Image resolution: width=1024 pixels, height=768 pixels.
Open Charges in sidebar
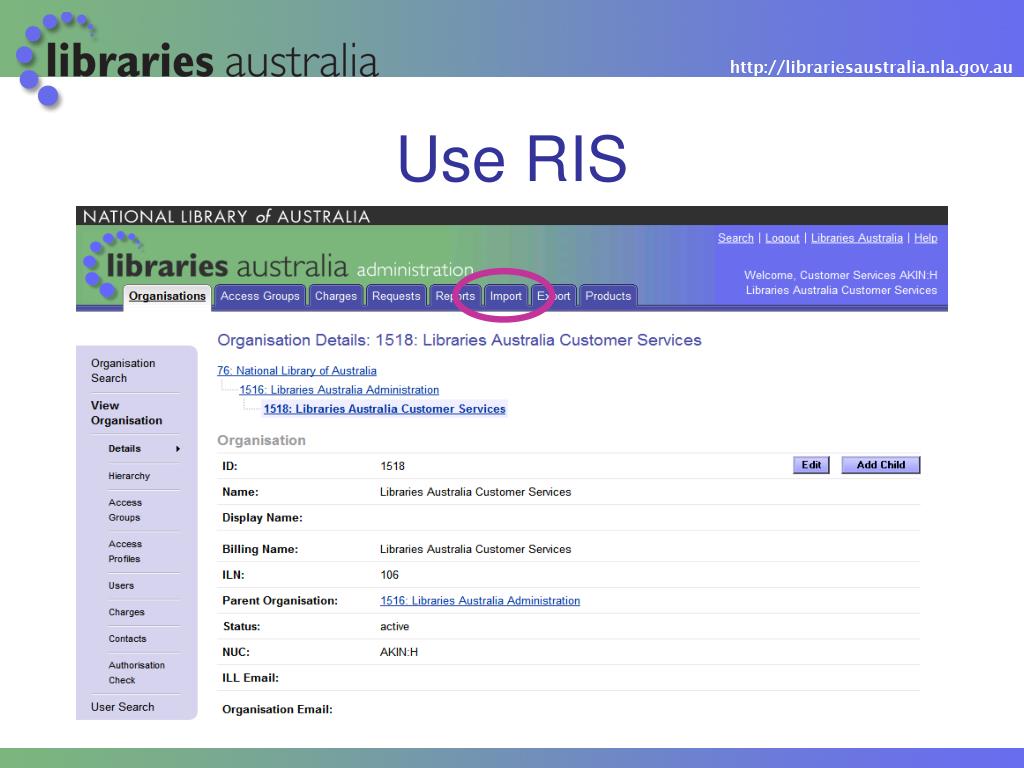point(126,612)
